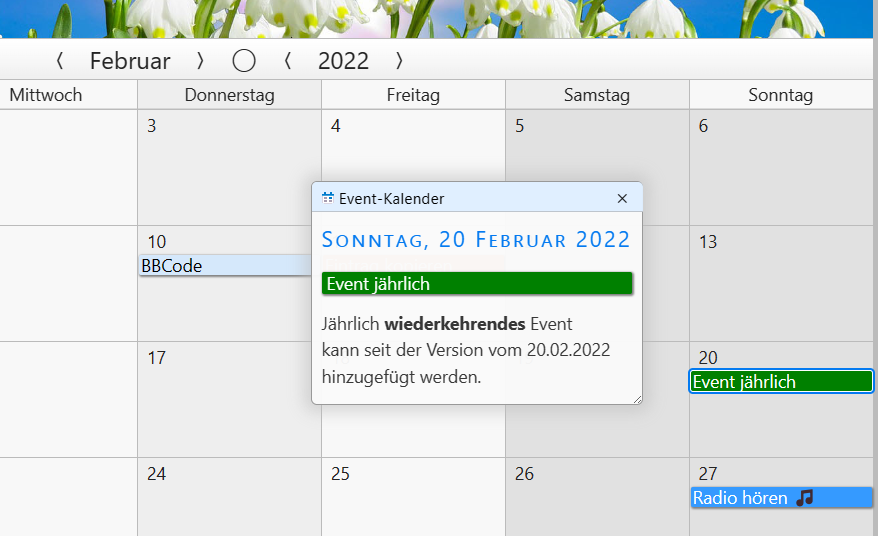Screen dimensions: 878x536
Task: Go to previous month arrow
Action: coord(60,61)
